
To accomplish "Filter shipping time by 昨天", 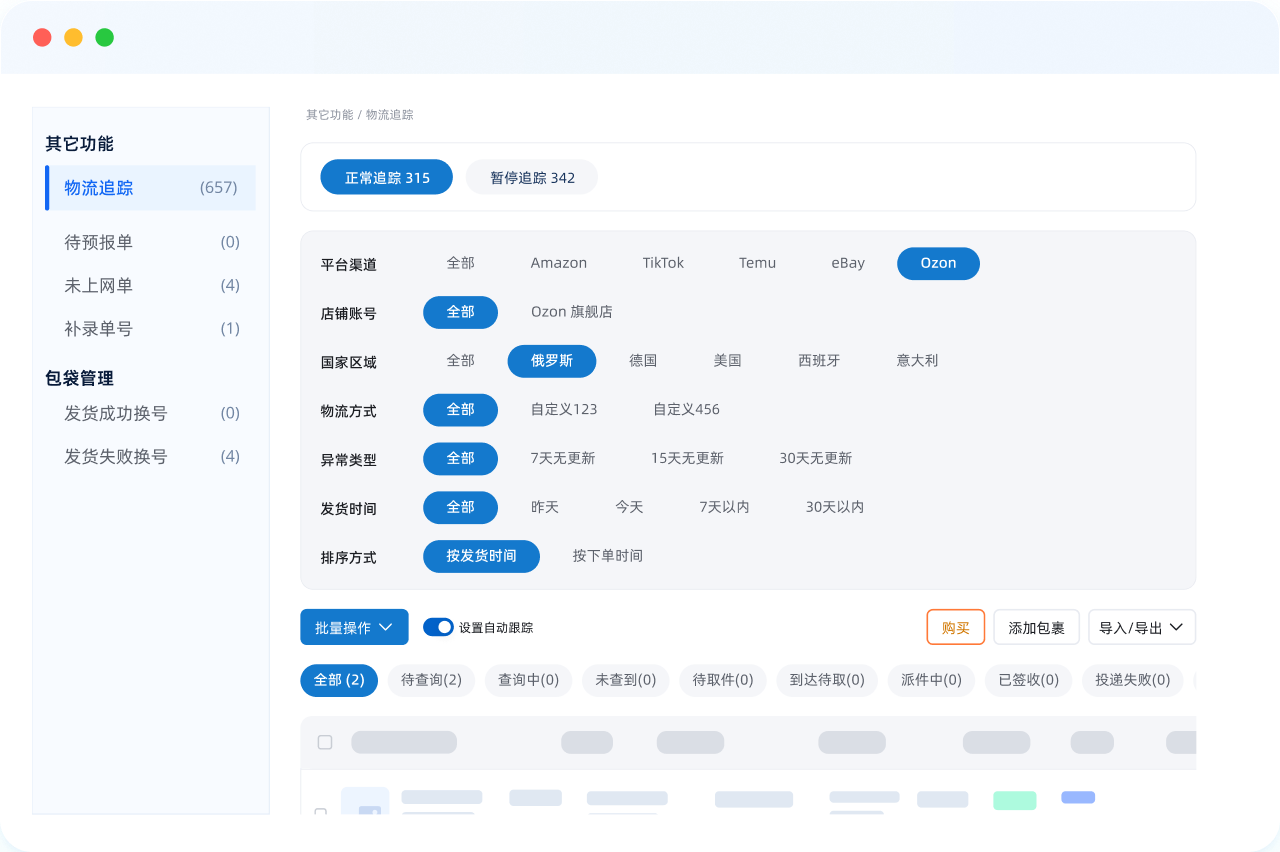I will (545, 508).
